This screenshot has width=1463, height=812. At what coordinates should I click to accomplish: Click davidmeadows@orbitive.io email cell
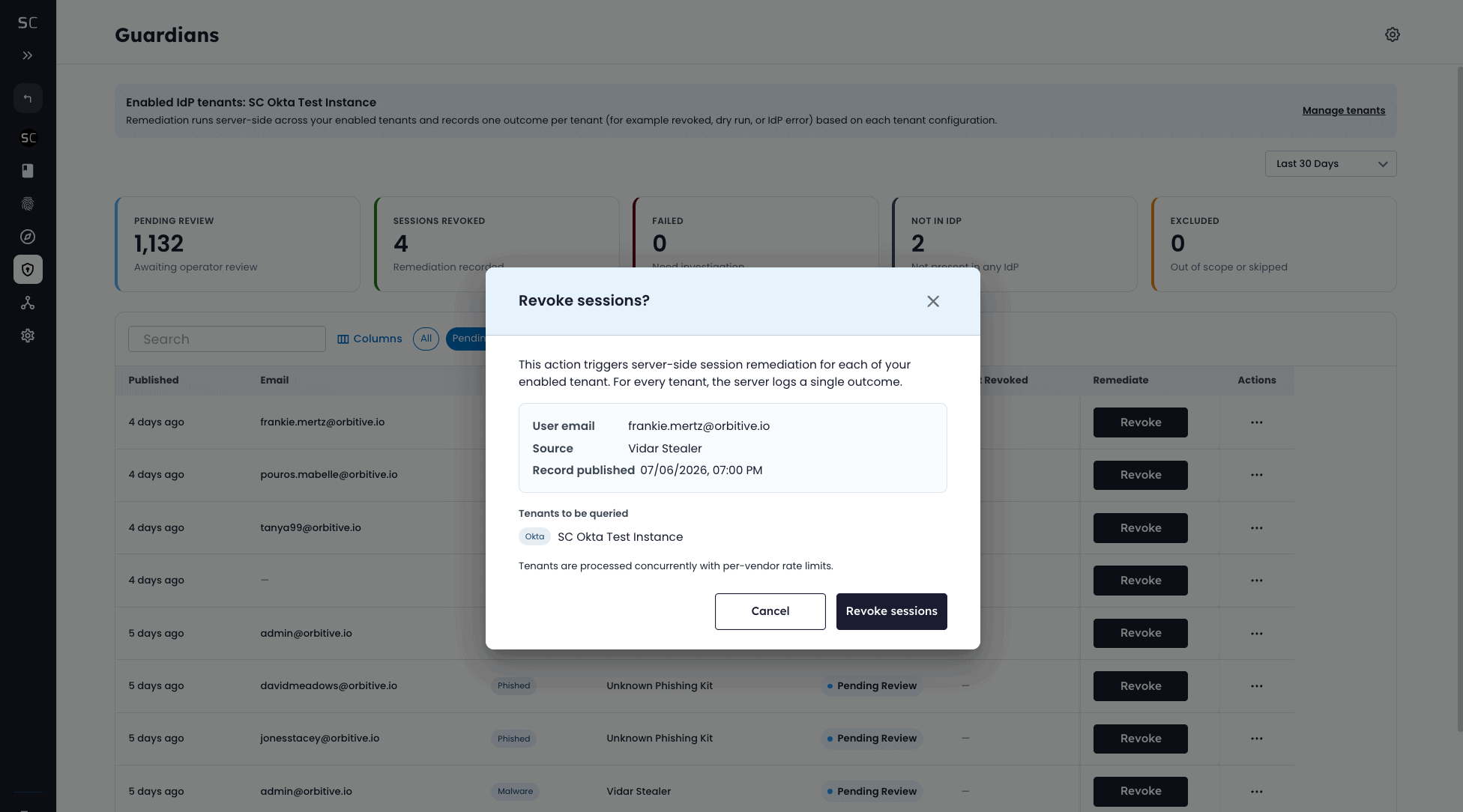(x=328, y=686)
